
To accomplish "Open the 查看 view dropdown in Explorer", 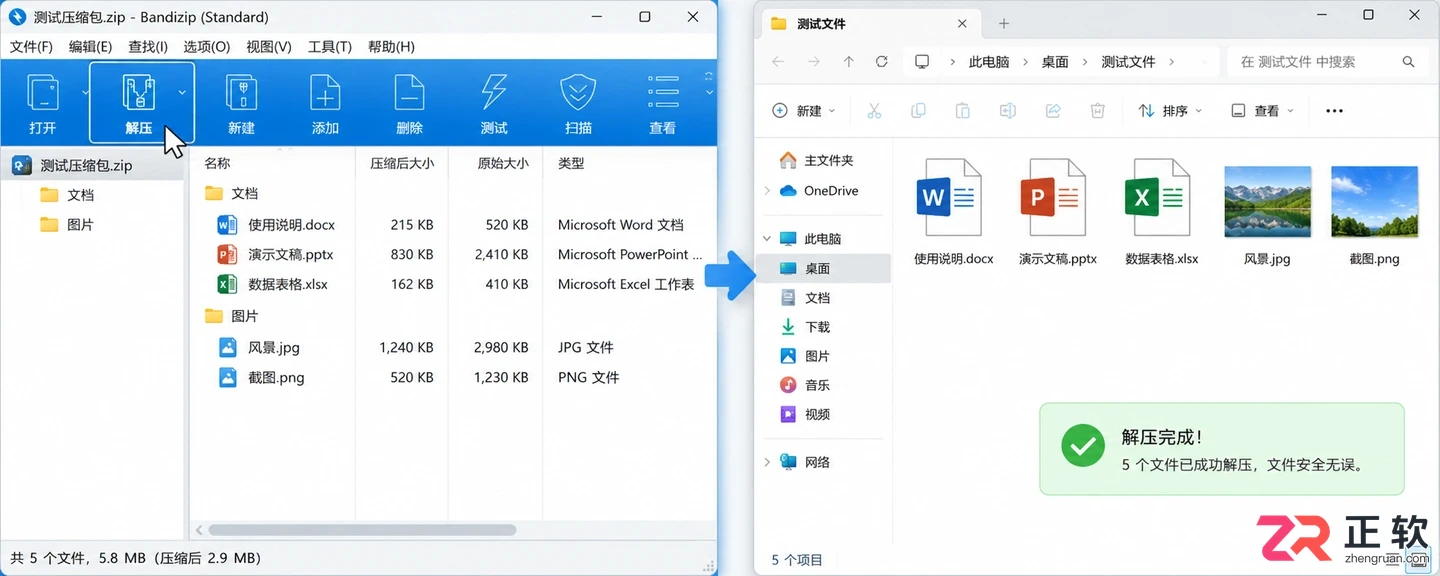I will [x=1262, y=111].
